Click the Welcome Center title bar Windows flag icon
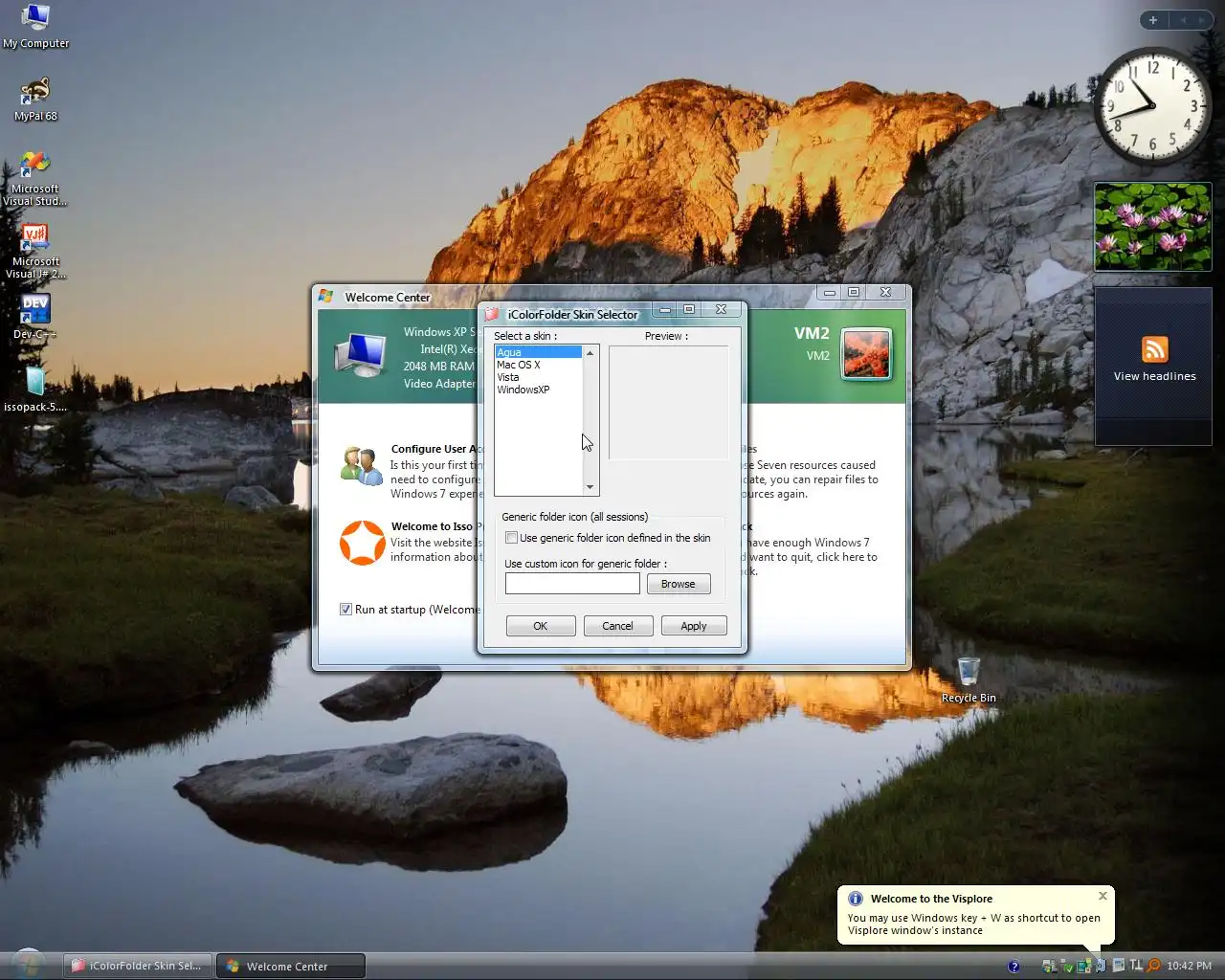This screenshot has height=980, width=1225. 326,297
